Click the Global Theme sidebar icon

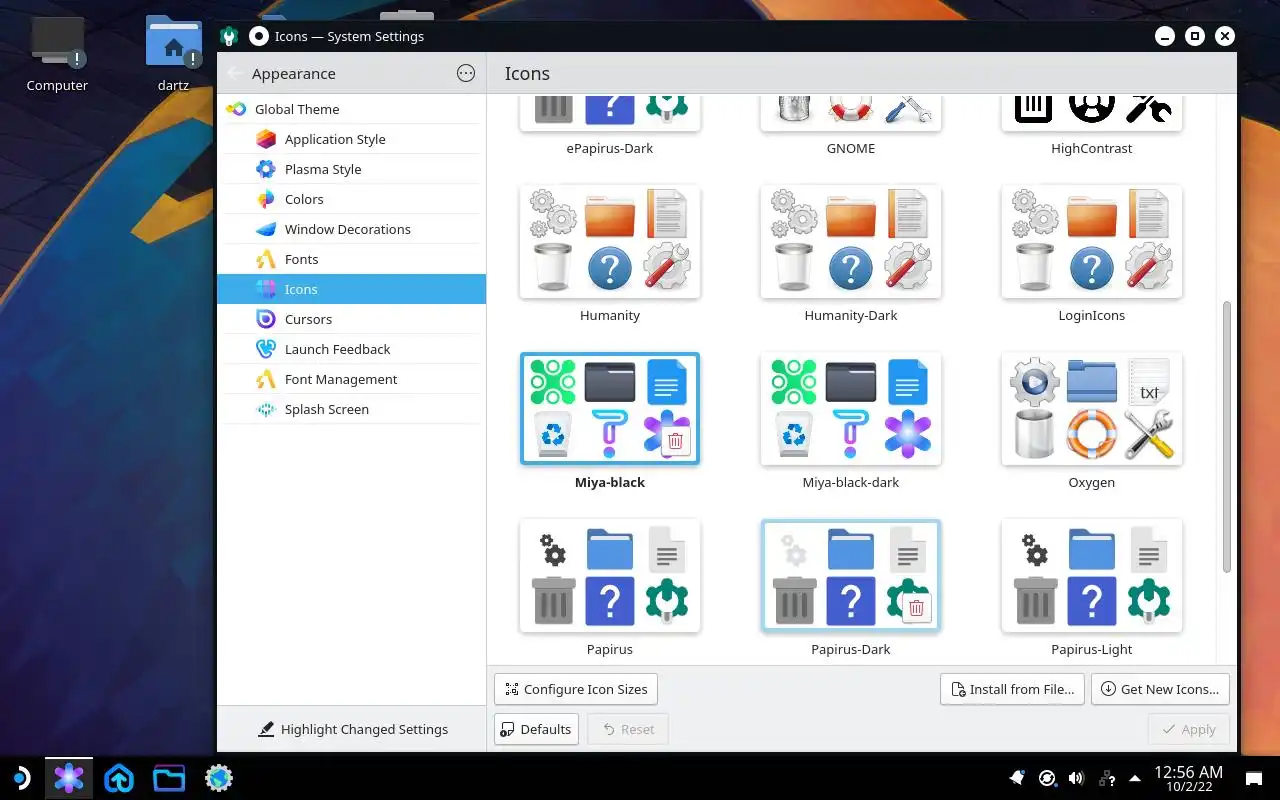click(236, 109)
